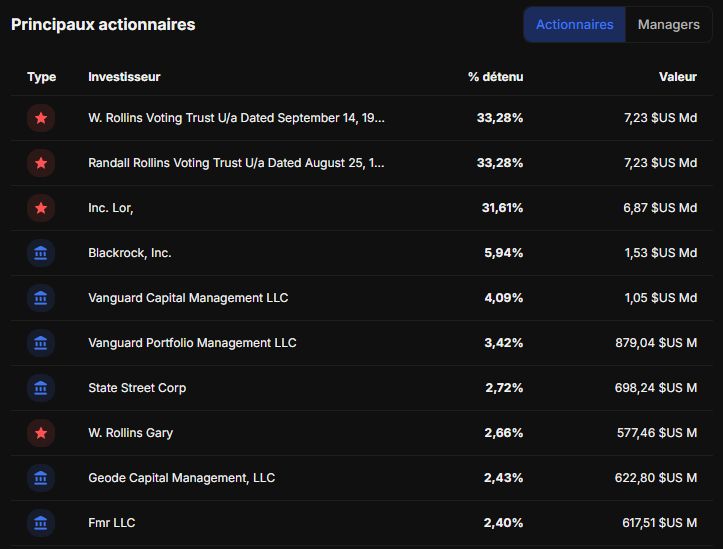
Task: Click the 3,42% held value
Action: 504,343
